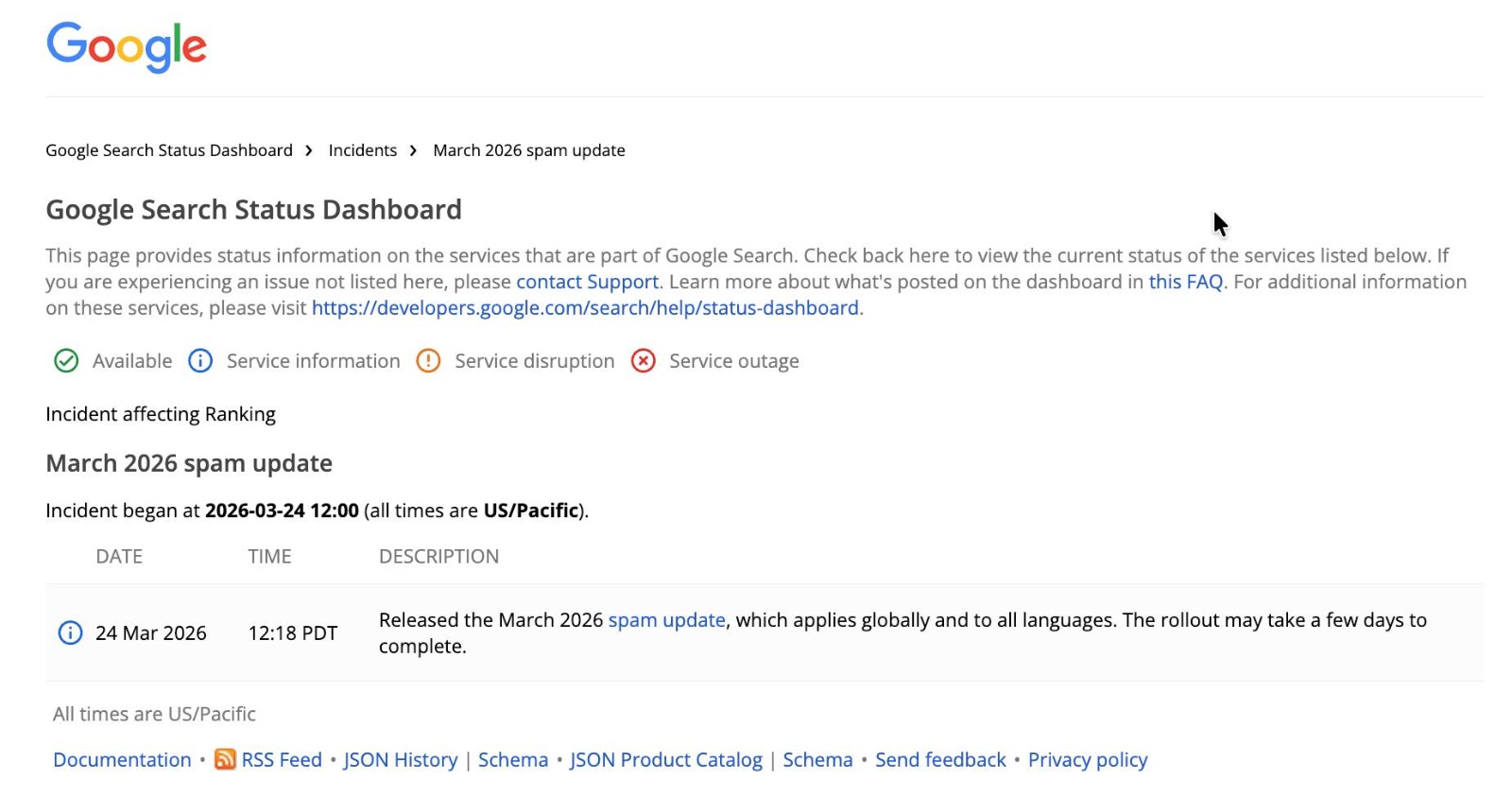Click info icon beside 24 Mar 2026
Viewport: 1512px width, 796px height.
click(x=70, y=632)
